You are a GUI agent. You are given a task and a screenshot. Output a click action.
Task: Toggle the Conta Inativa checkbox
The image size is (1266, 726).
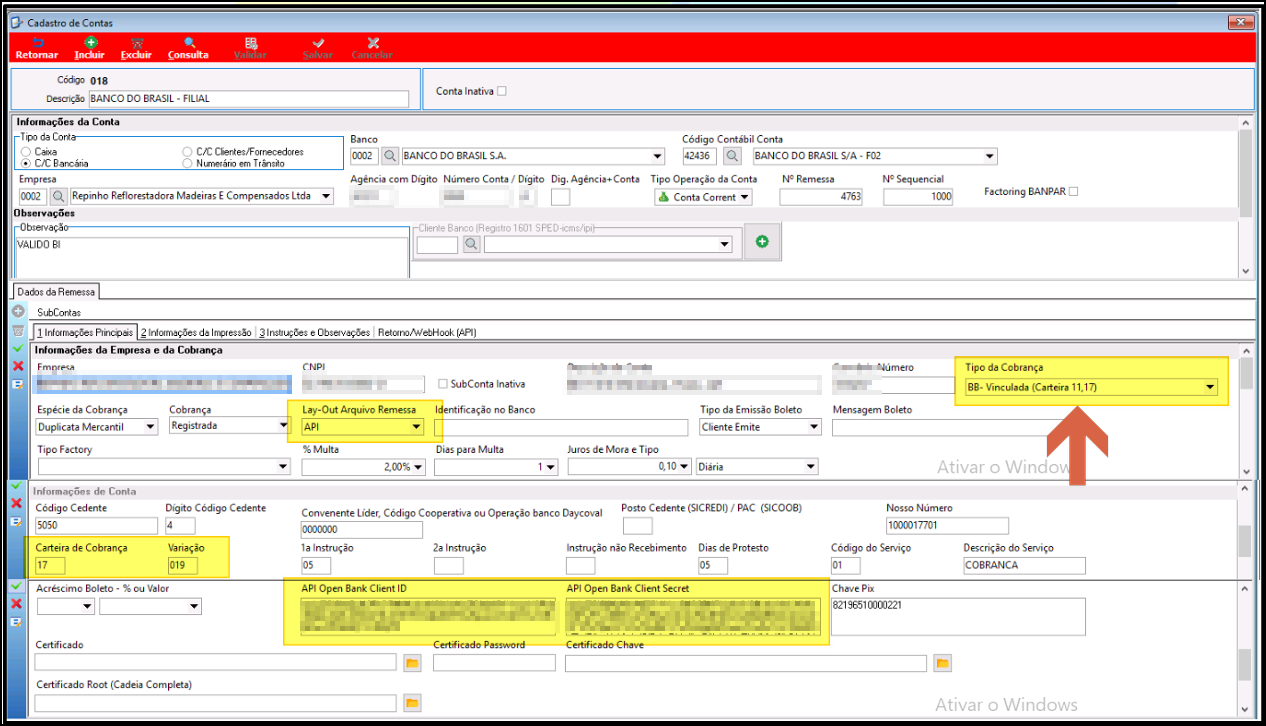[x=502, y=91]
